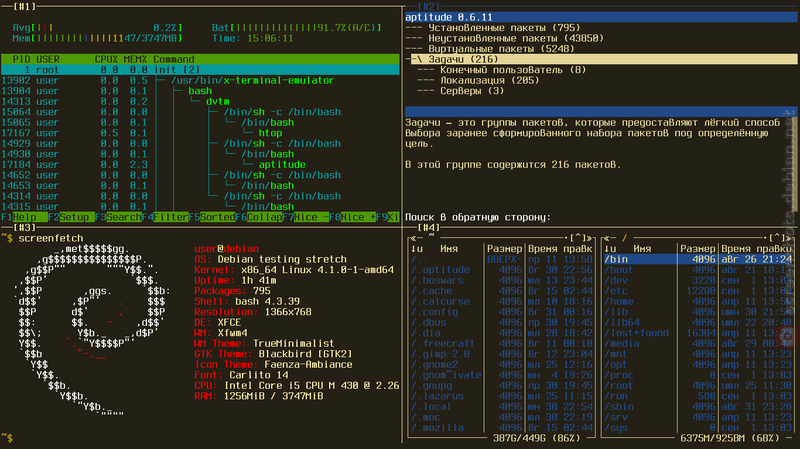Select the init process row, PID 1
This screenshot has width=800, height=449.
click(200, 70)
